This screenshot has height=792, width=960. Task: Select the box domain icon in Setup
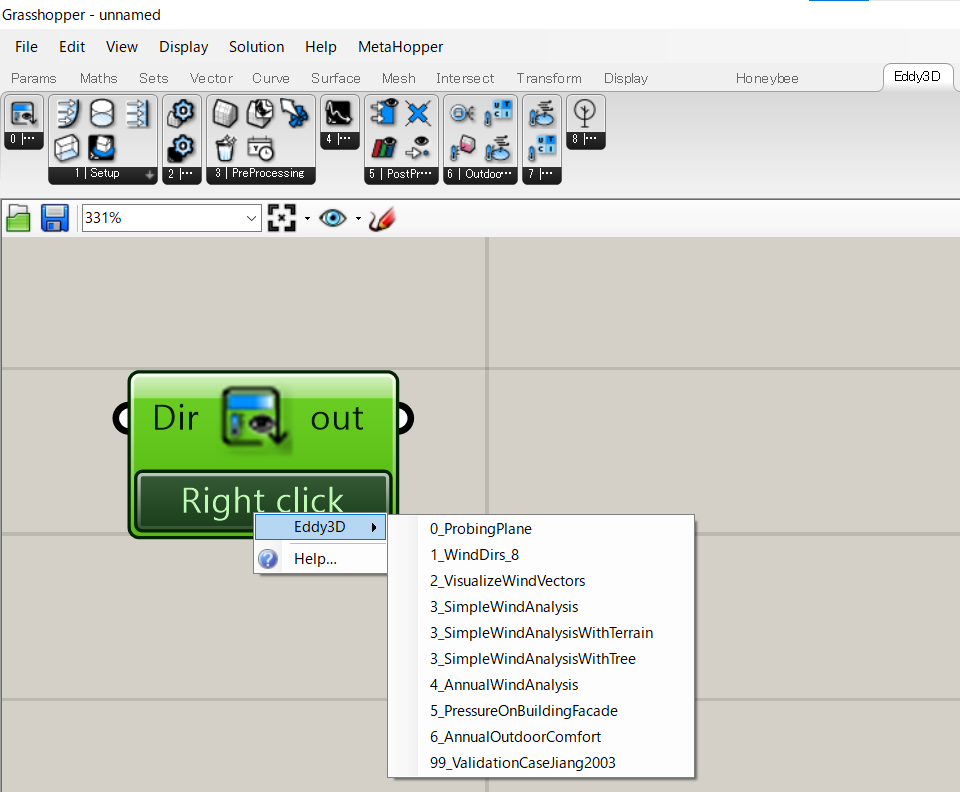(67, 148)
